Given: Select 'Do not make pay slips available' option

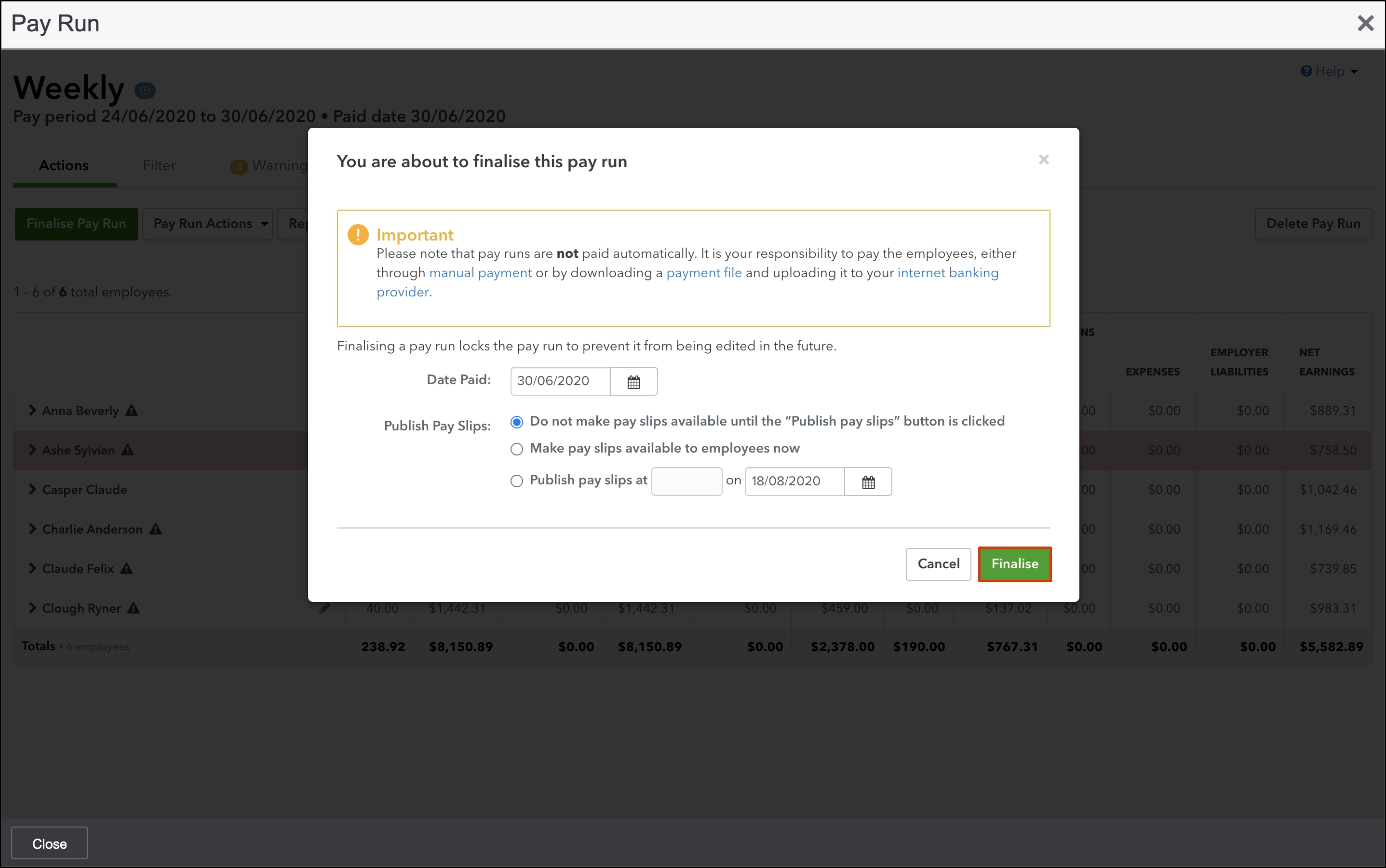Looking at the screenshot, I should [x=516, y=423].
